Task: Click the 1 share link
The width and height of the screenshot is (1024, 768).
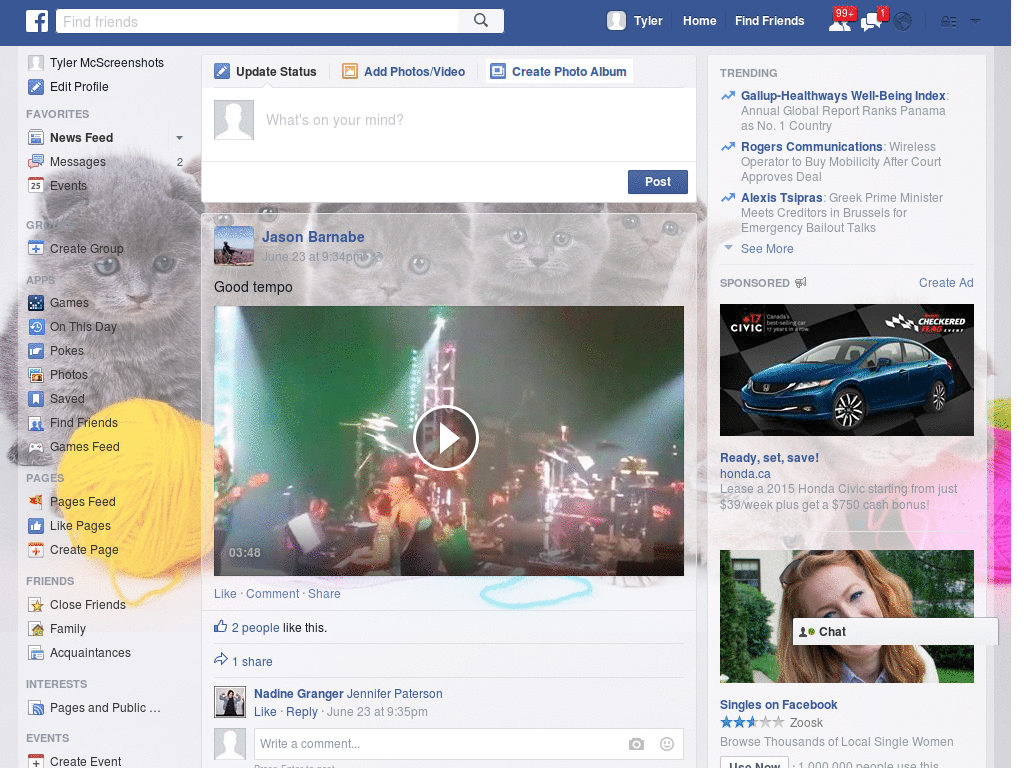Action: 252,662
